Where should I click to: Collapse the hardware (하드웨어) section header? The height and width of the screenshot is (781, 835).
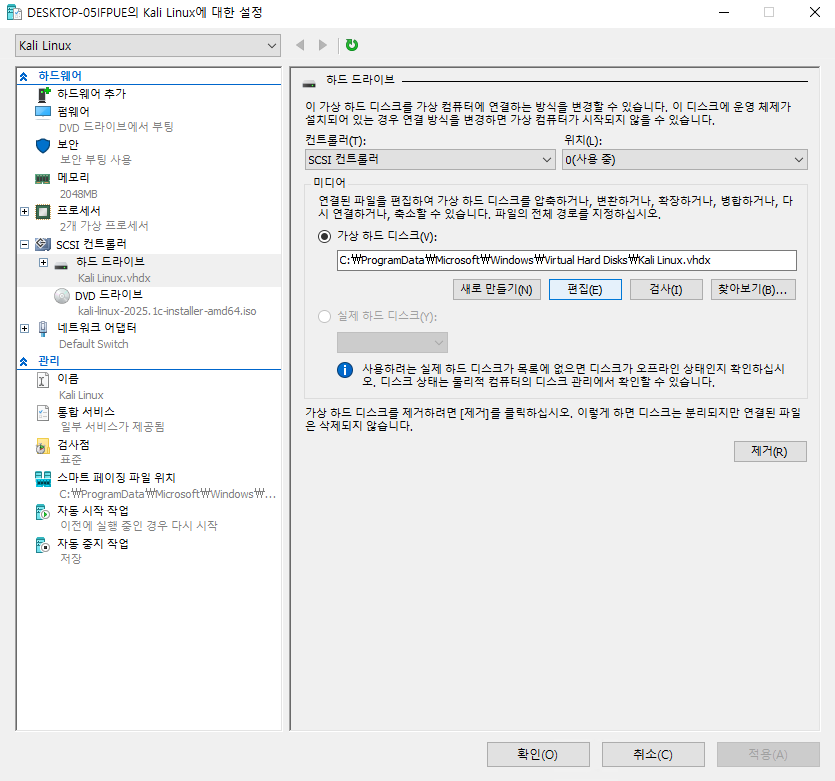point(24,76)
